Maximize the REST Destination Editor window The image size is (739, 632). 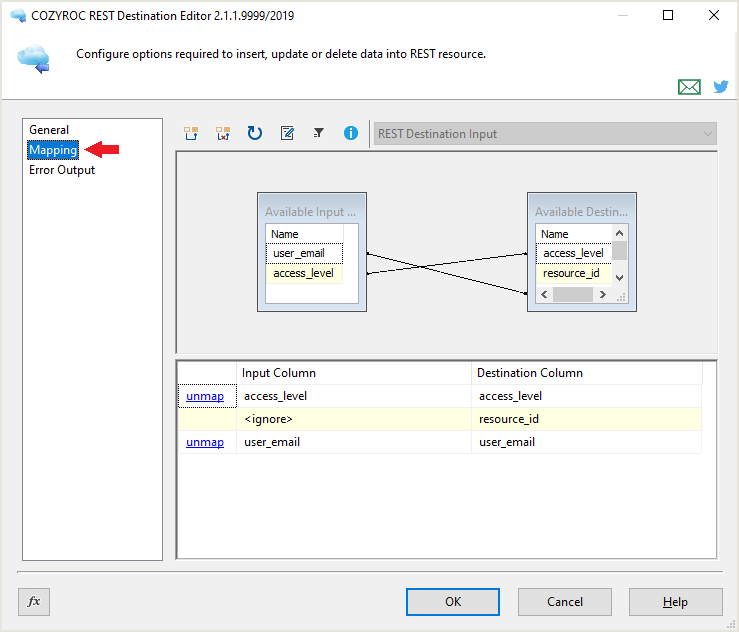coord(667,15)
